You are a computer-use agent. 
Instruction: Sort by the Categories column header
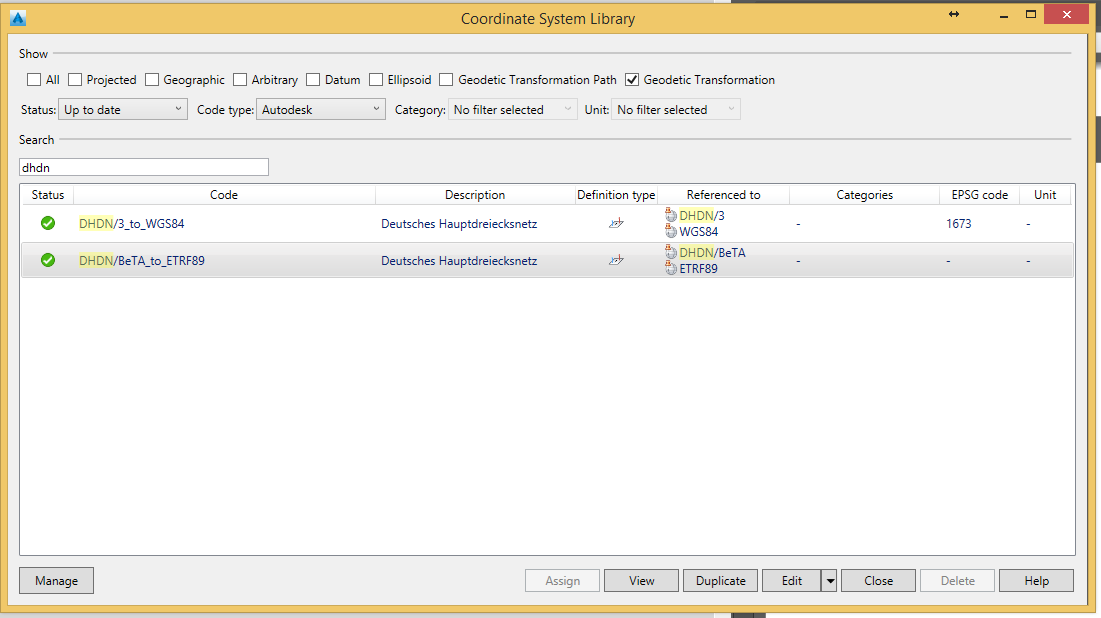864,195
